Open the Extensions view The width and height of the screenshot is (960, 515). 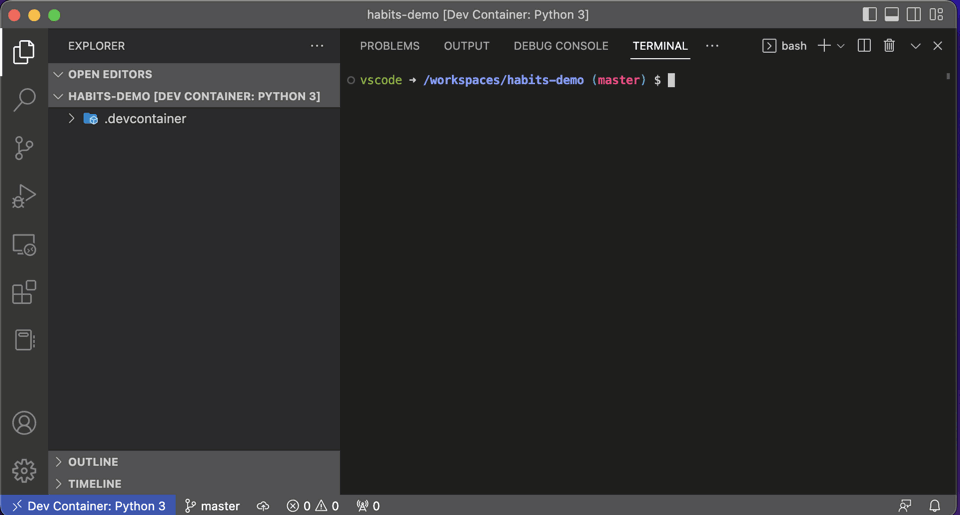(x=24, y=292)
